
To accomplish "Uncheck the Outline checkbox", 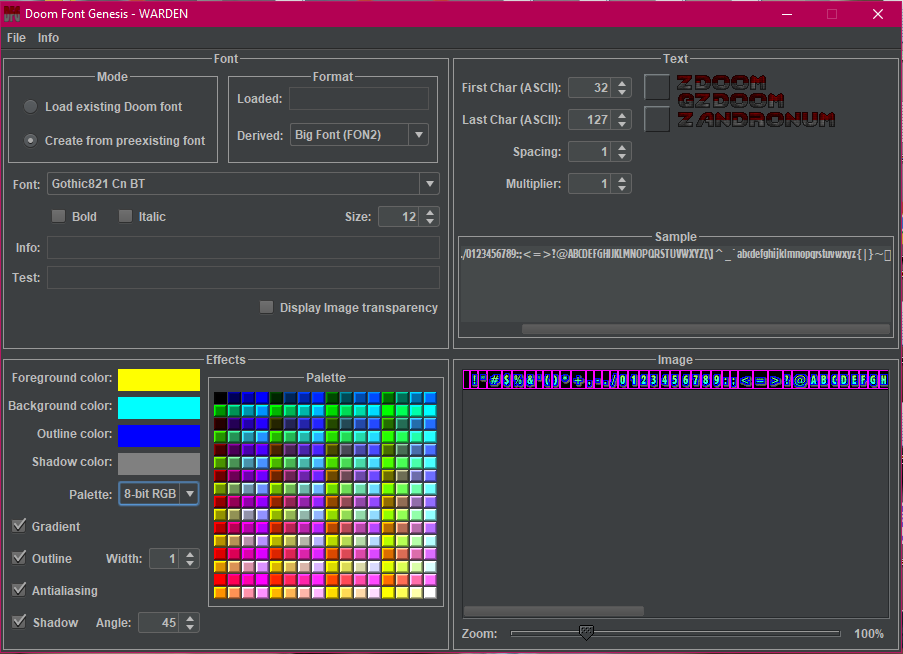I will click(19, 558).
